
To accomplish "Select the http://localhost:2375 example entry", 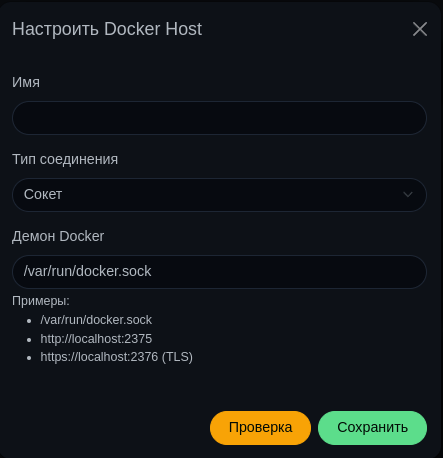I will click(96, 339).
